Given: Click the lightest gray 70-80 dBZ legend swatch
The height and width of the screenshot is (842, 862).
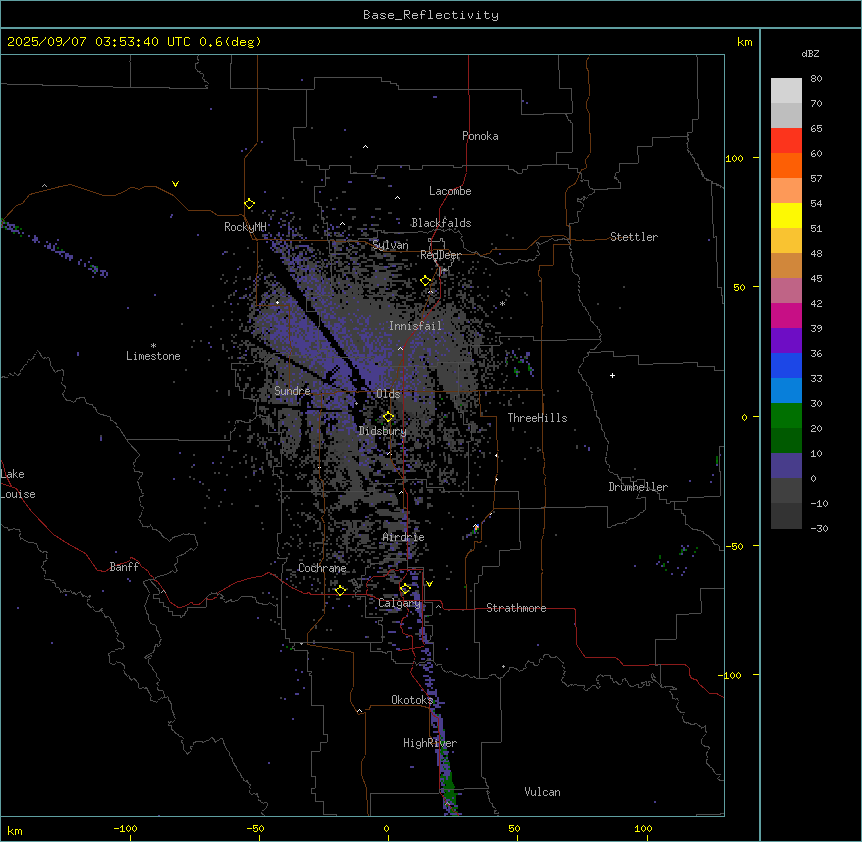Looking at the screenshot, I should [x=786, y=91].
